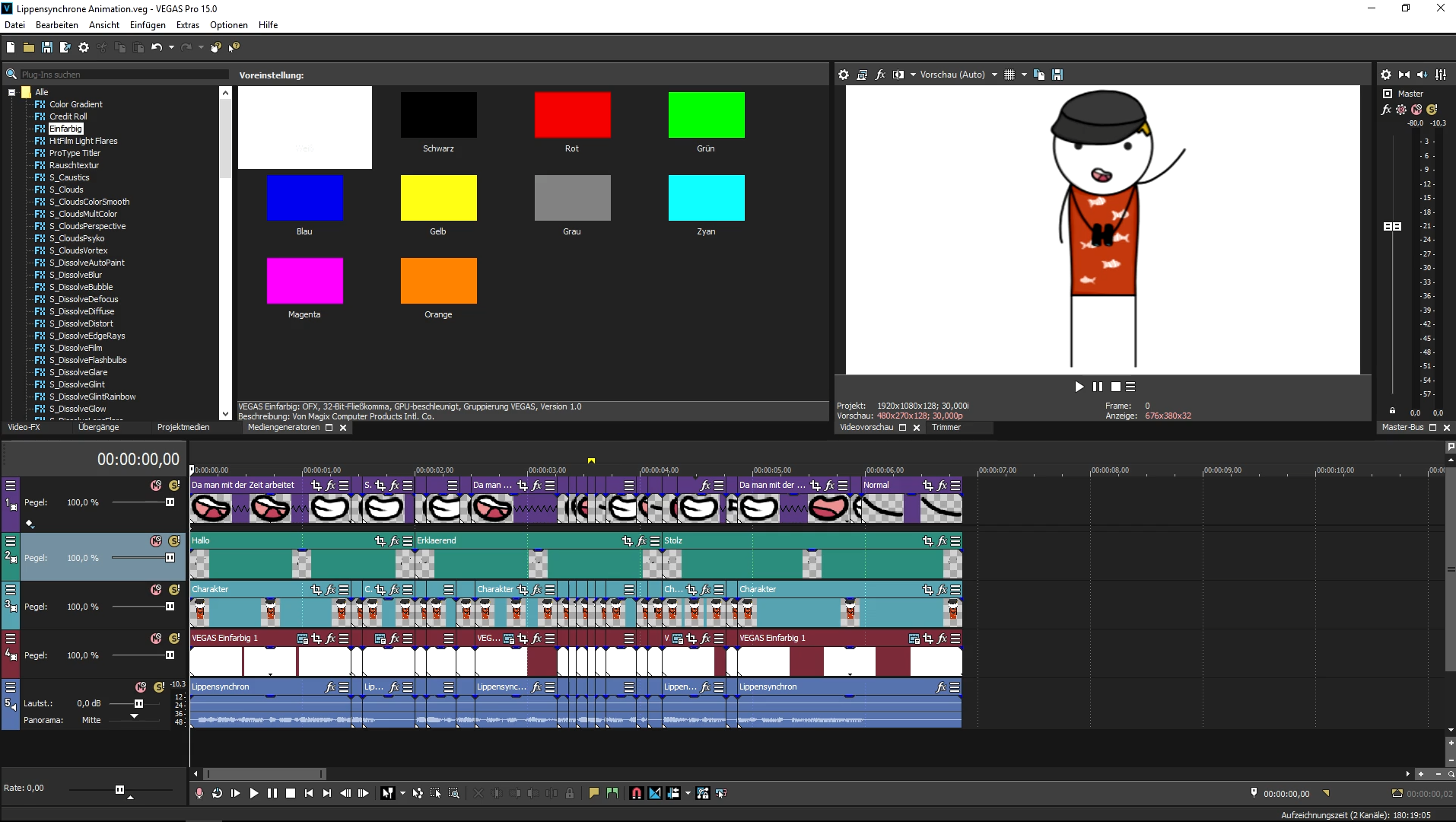Open the auto ripple mode dropdown
This screenshot has height=822, width=1456.
click(x=688, y=793)
